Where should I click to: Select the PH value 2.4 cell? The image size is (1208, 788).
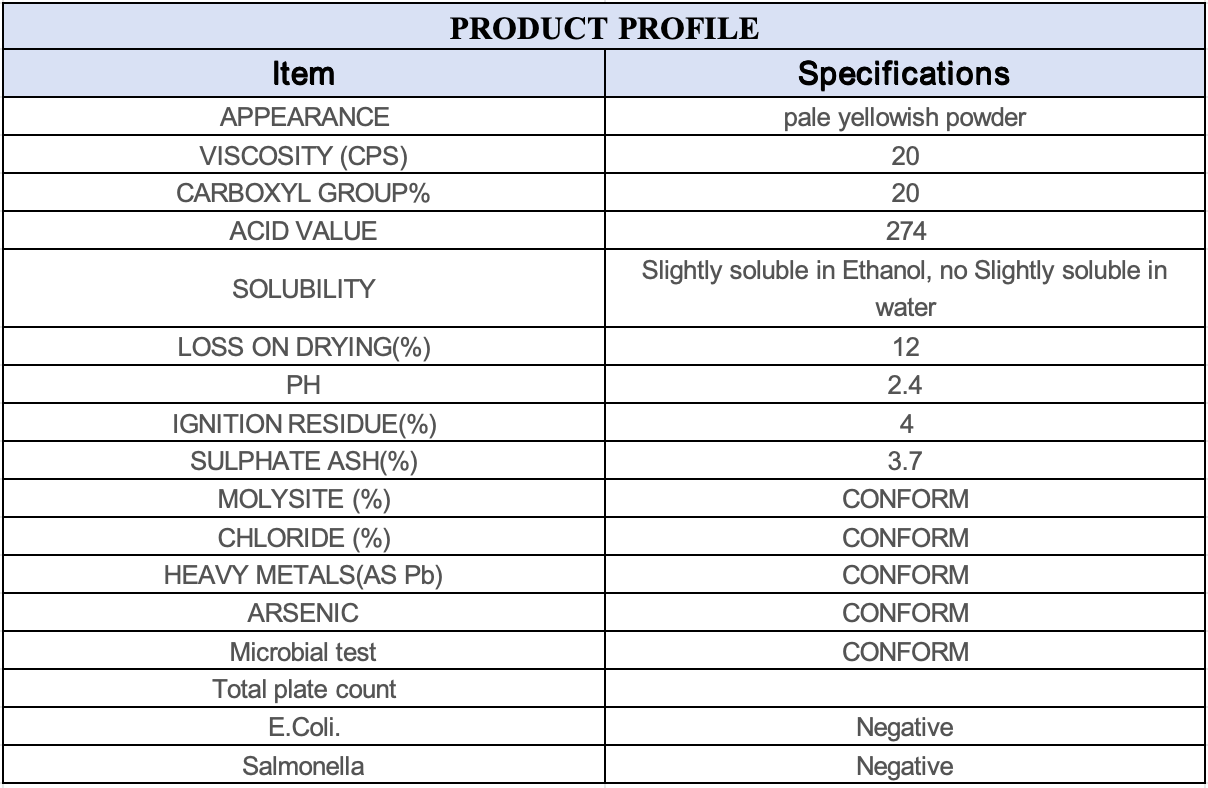tap(905, 384)
